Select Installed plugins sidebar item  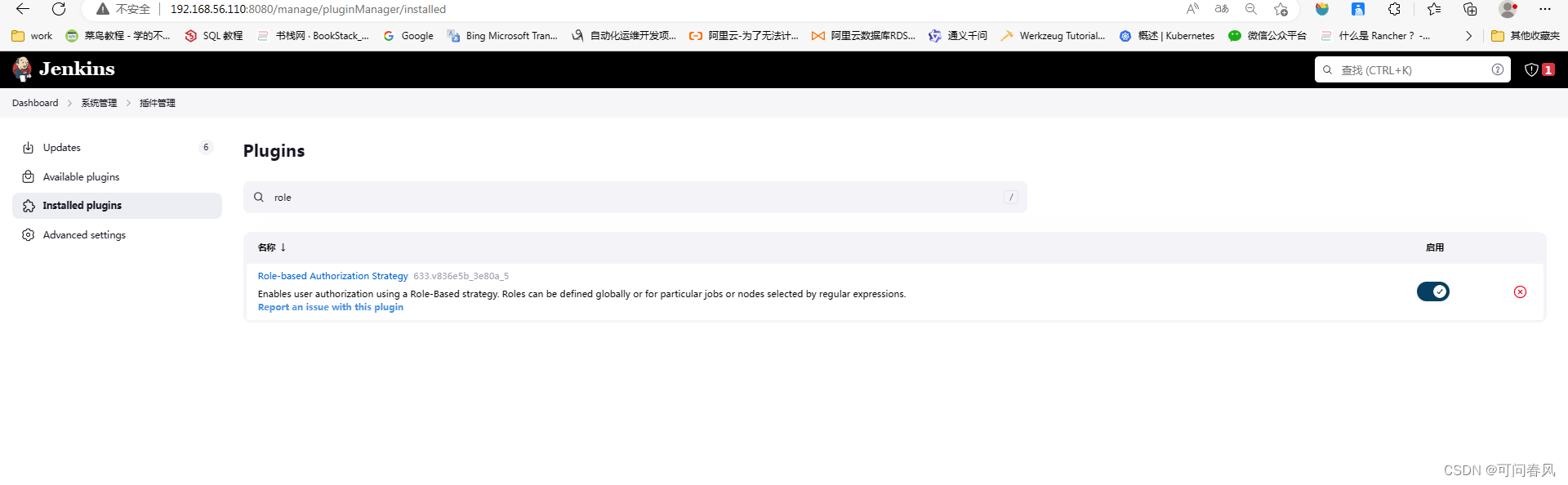[117, 206]
